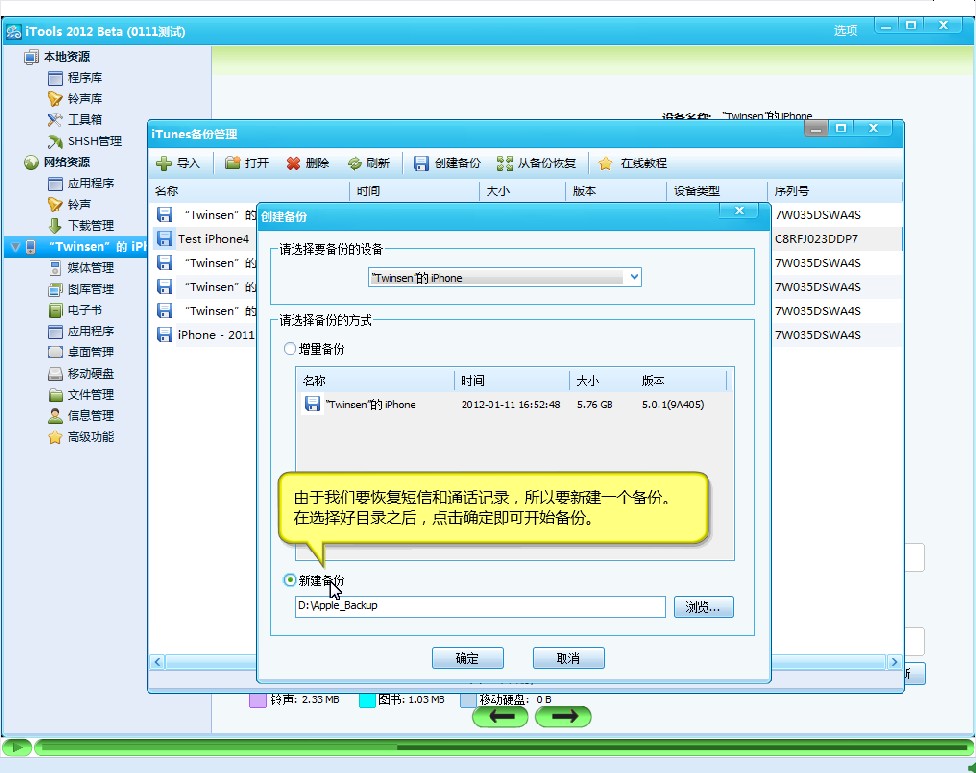Screen dimensions: 976x773
Task: Click 从备份恢复 restore from backup button
Action: pos(536,163)
